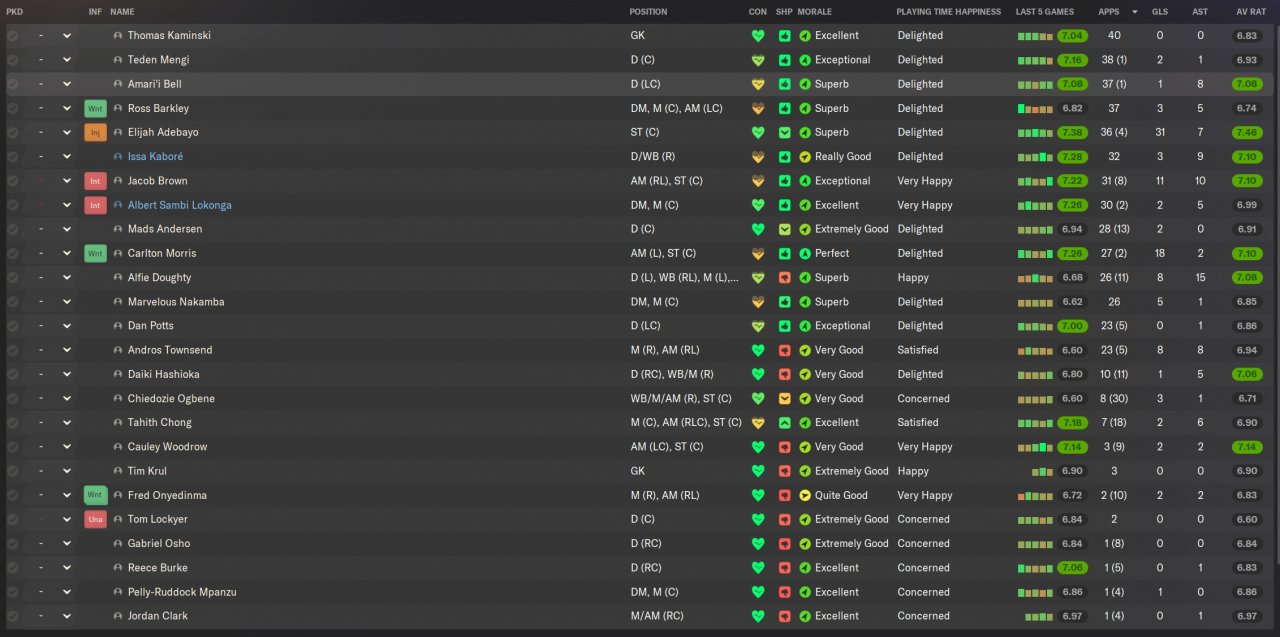The image size is (1280, 637).
Task: Click Carlton Morris's Perfect morale arrow icon
Action: [x=805, y=254]
